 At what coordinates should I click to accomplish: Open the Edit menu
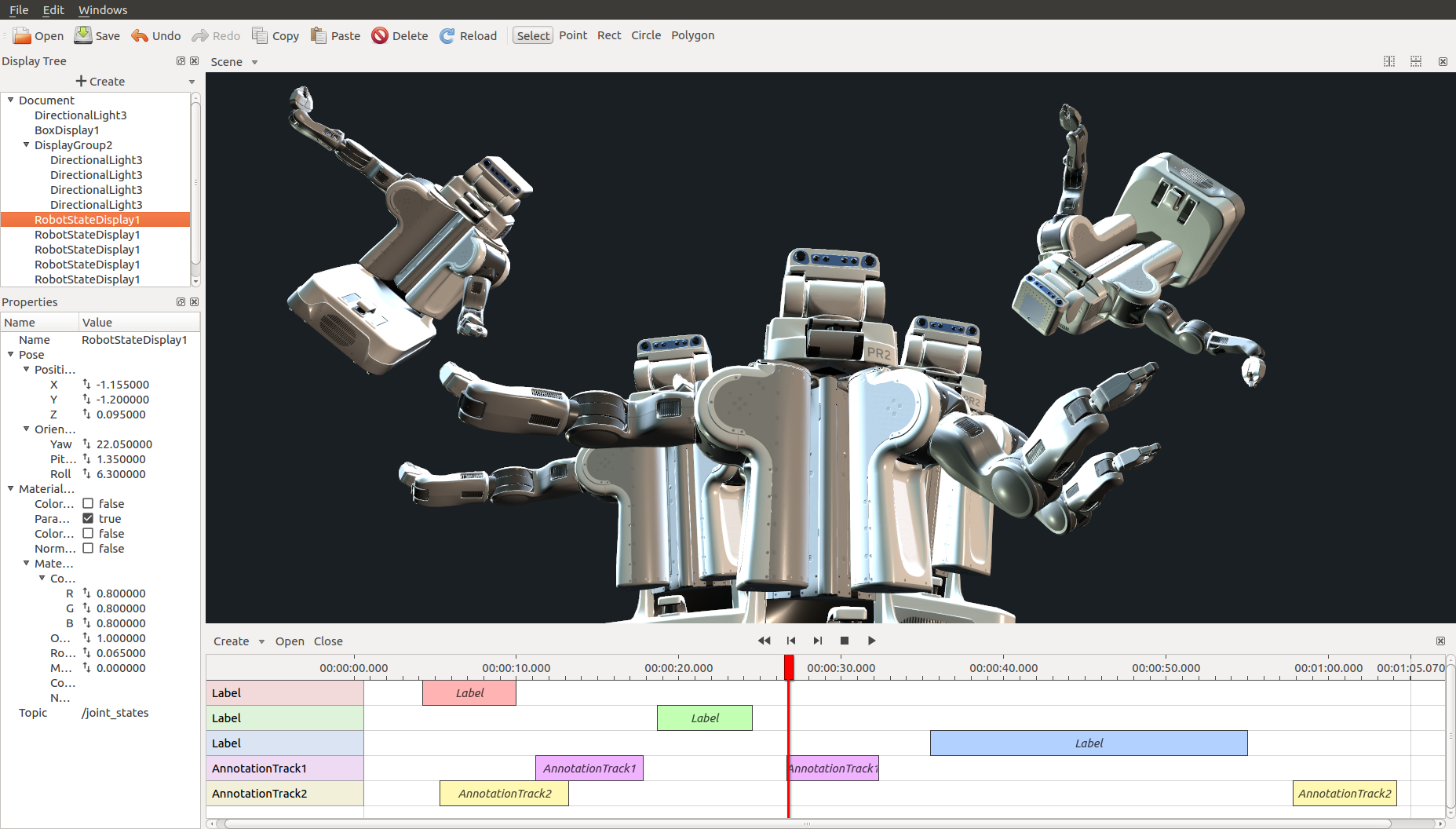click(x=53, y=10)
